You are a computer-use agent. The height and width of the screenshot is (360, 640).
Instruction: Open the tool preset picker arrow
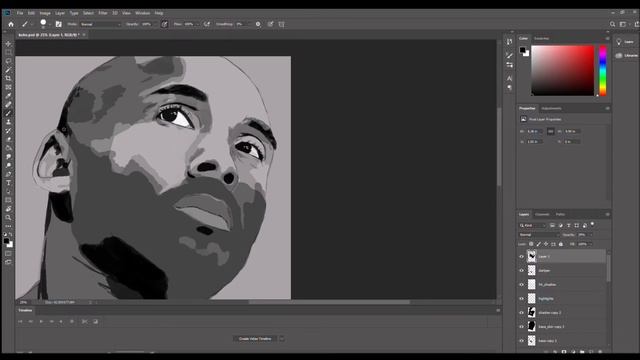(31, 24)
